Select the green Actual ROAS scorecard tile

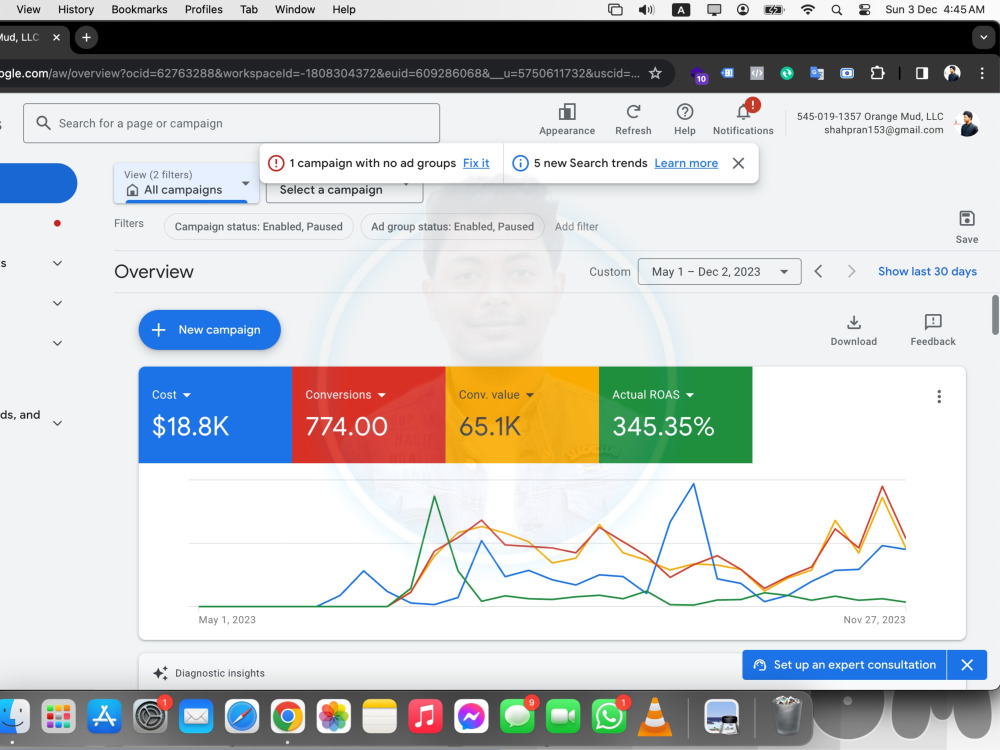[x=675, y=415]
